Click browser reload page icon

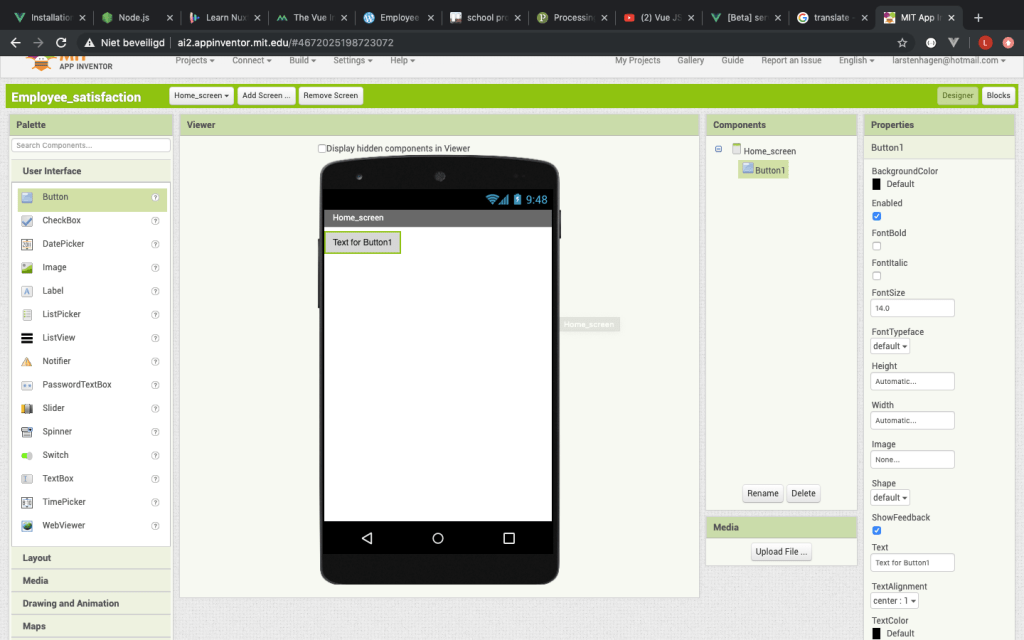[x=62, y=43]
